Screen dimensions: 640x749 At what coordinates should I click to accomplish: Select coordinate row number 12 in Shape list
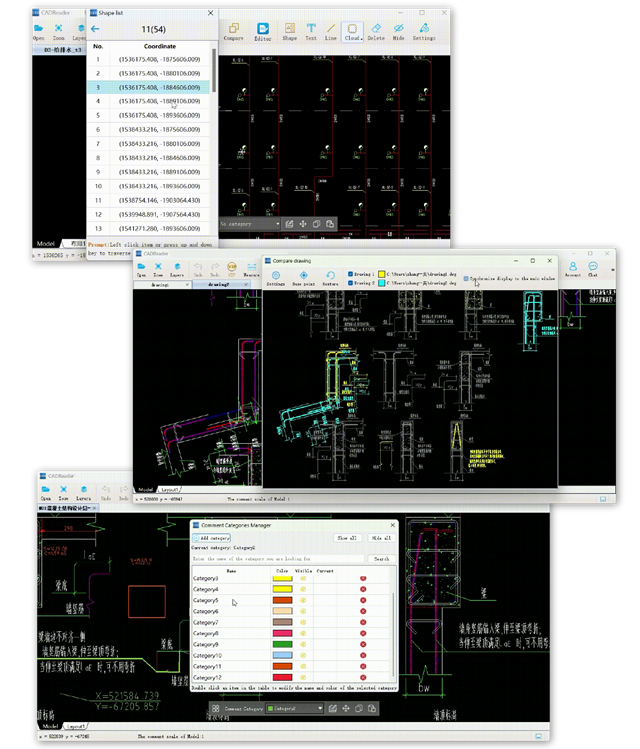[x=149, y=214]
